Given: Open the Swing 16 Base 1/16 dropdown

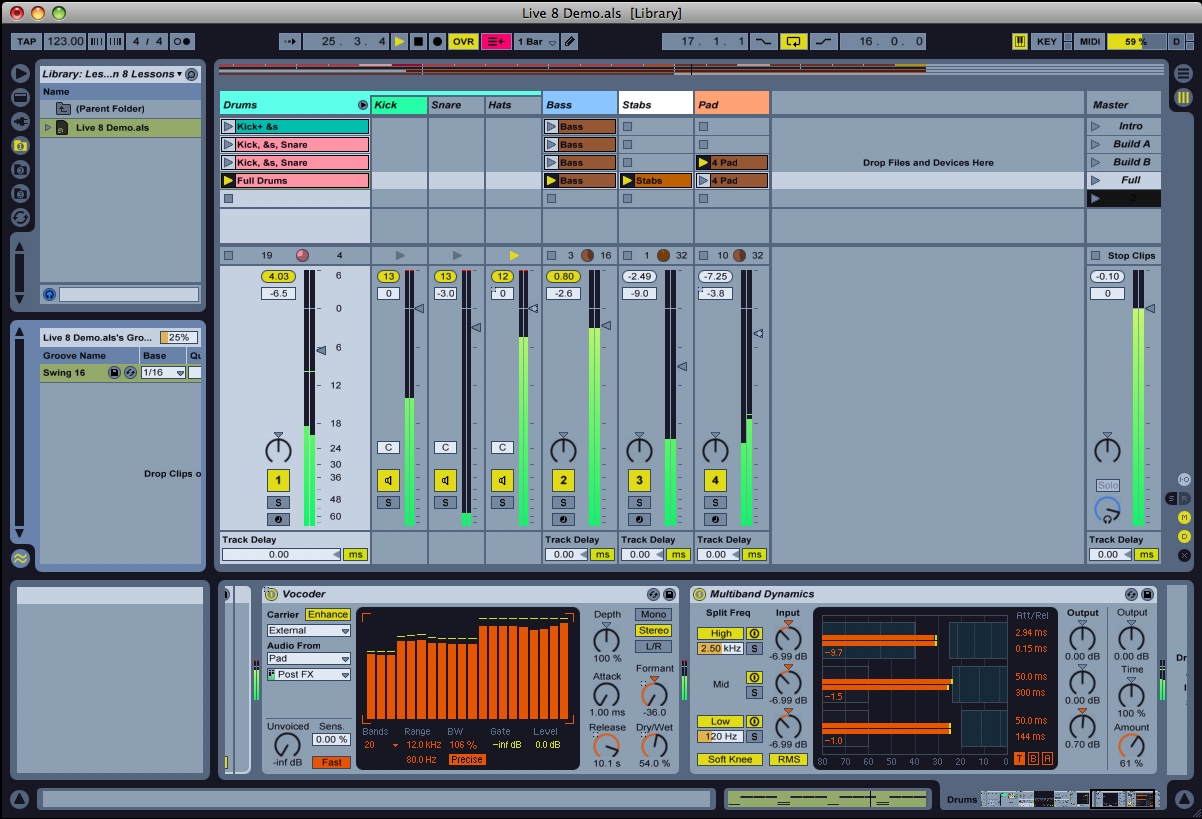Looking at the screenshot, I should [x=164, y=372].
